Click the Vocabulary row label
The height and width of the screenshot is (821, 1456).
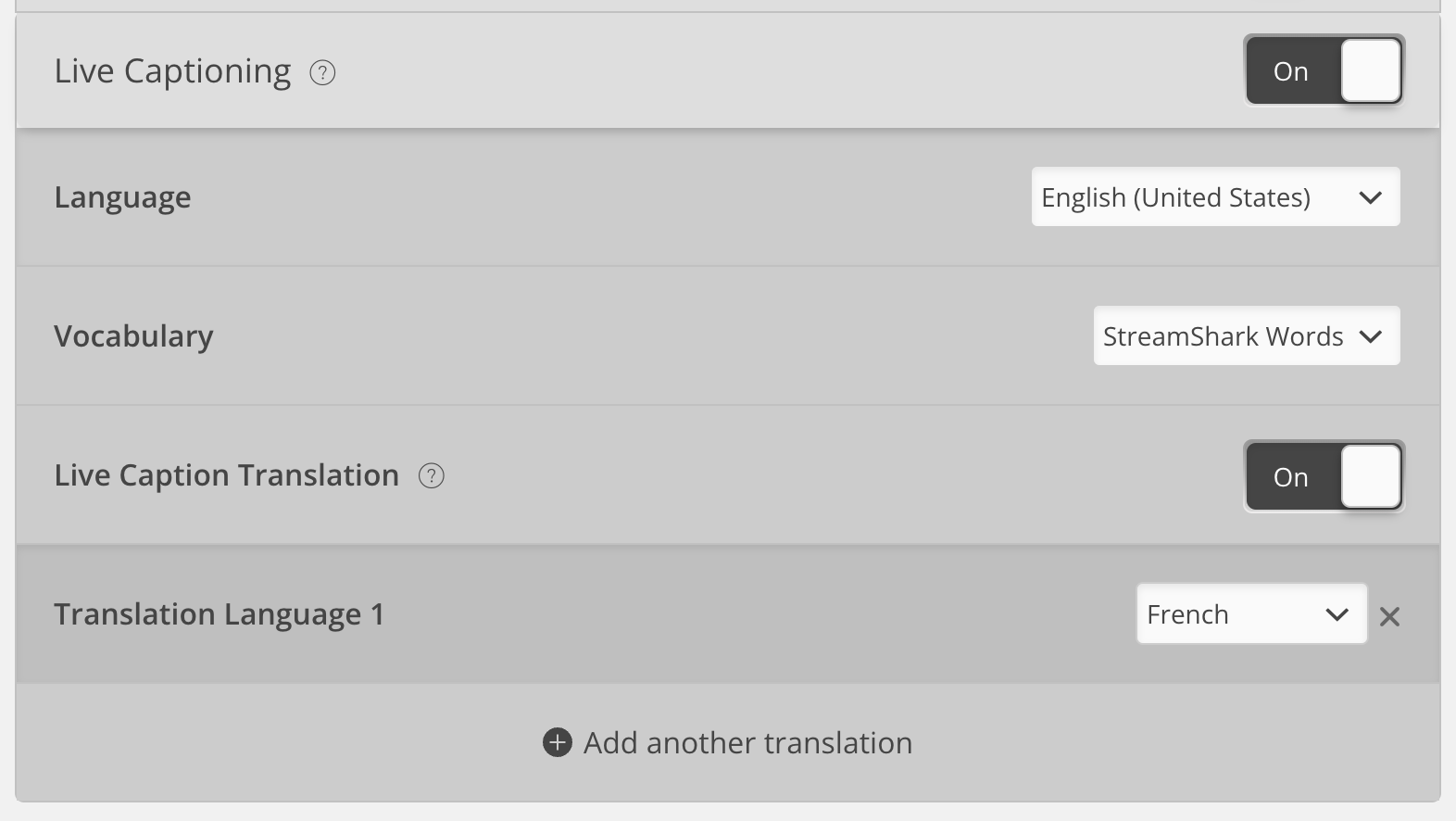pos(133,336)
